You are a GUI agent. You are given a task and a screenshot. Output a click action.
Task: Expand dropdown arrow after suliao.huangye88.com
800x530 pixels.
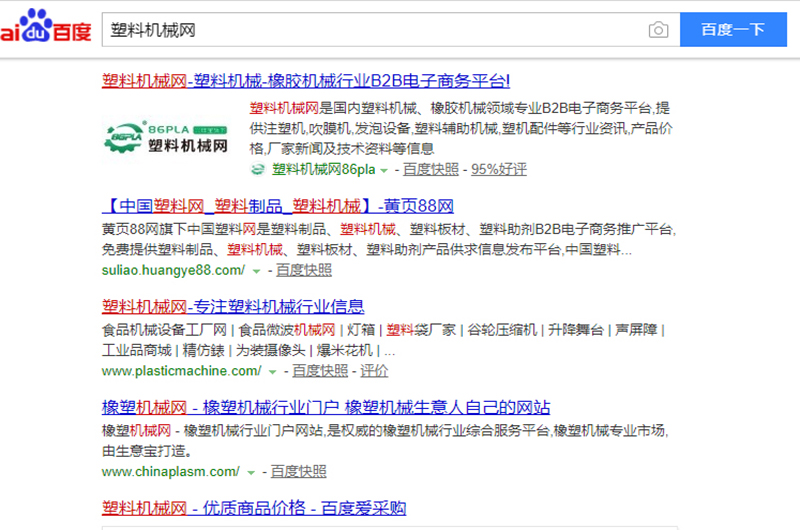click(256, 271)
